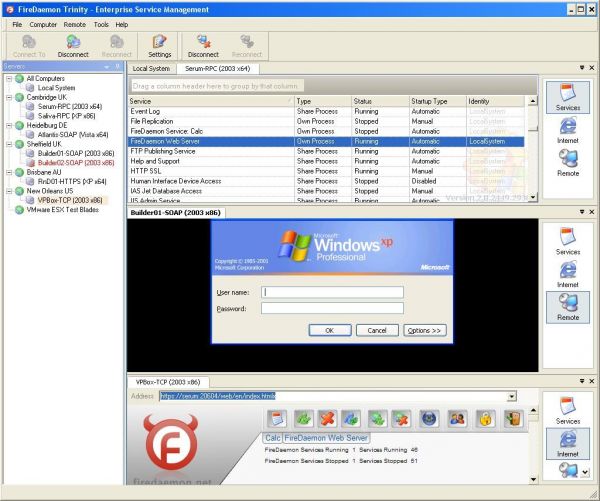Open the Address bar dropdown arrow
The width and height of the screenshot is (600, 501).
tap(512, 396)
